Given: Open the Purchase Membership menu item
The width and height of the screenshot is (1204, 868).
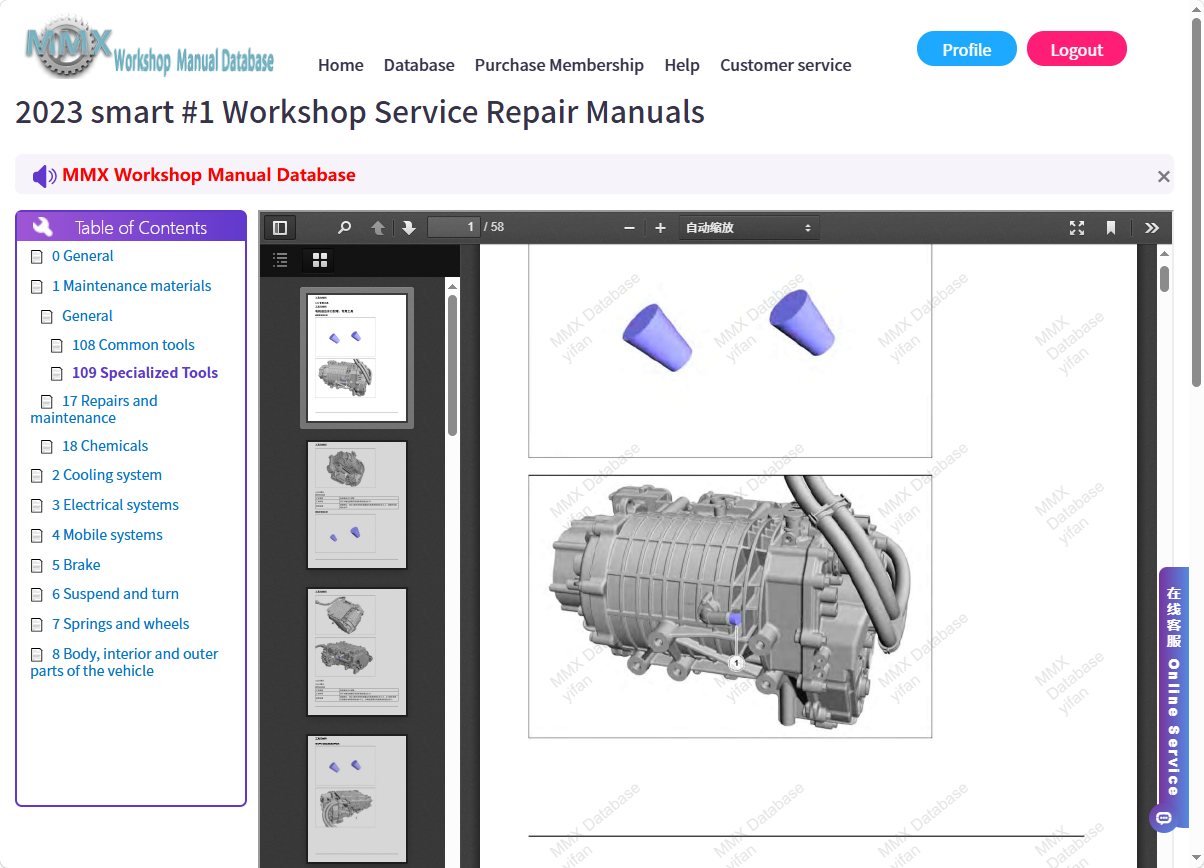Looking at the screenshot, I should pyautogui.click(x=559, y=65).
